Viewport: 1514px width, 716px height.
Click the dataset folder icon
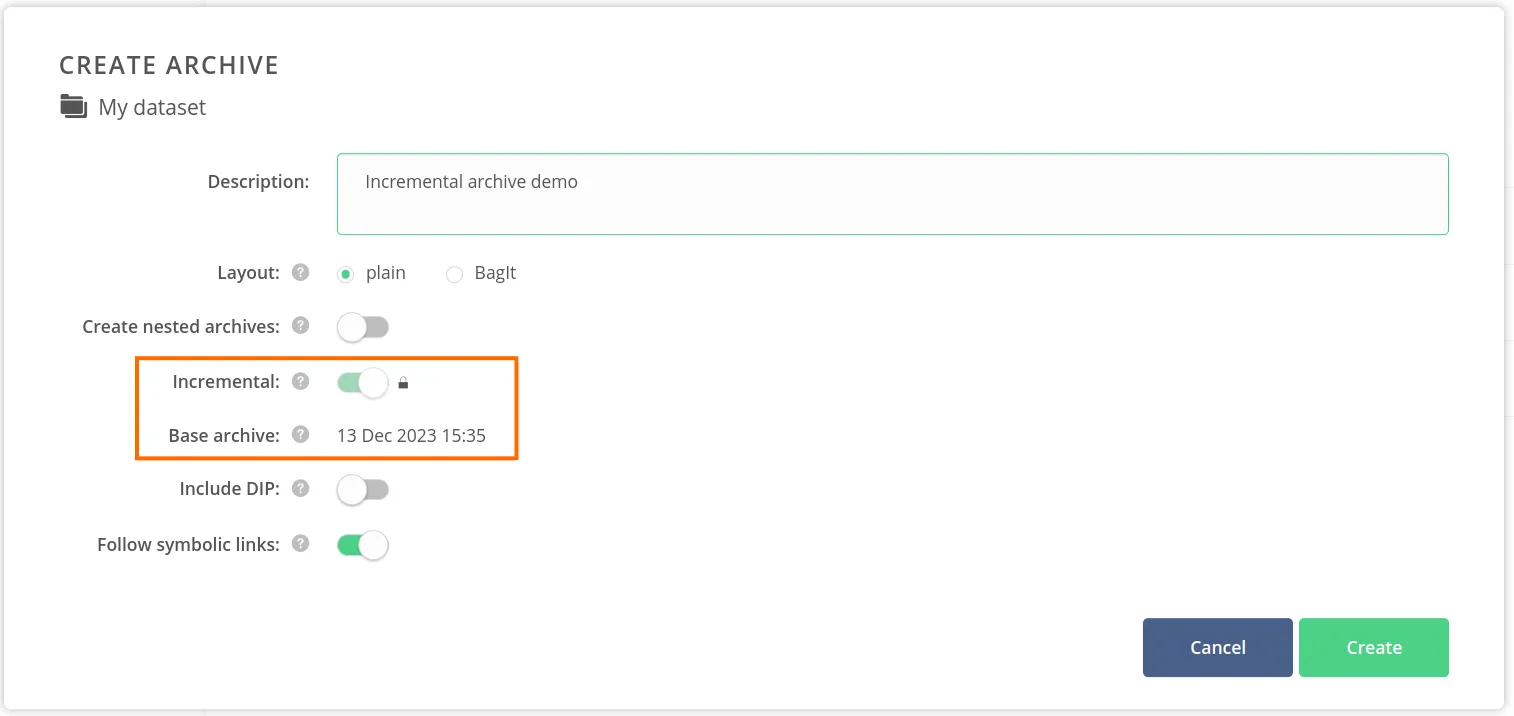click(x=73, y=106)
